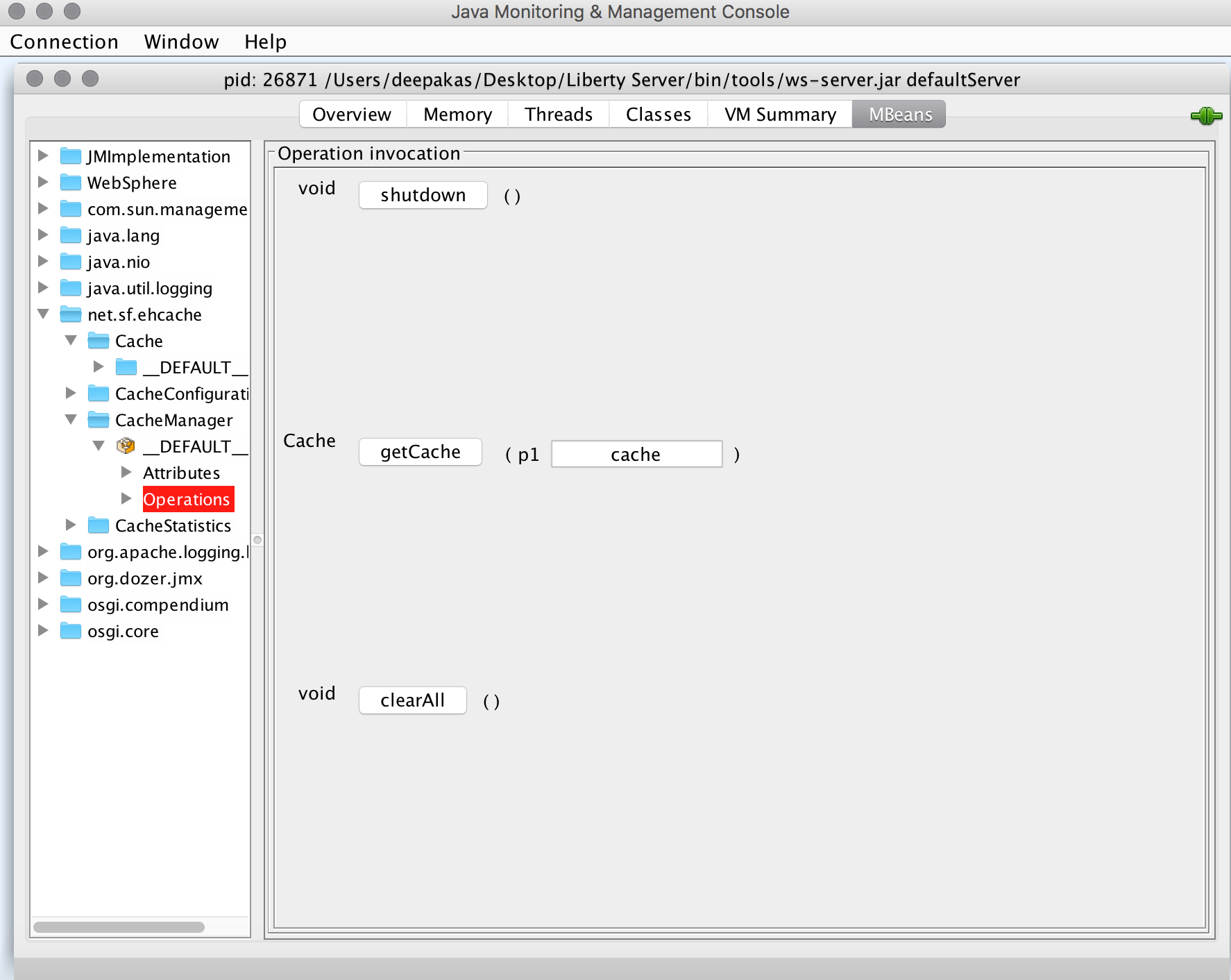Screen dimensions: 1231x980
Task: Invoke the shutdown operation
Action: (x=423, y=195)
